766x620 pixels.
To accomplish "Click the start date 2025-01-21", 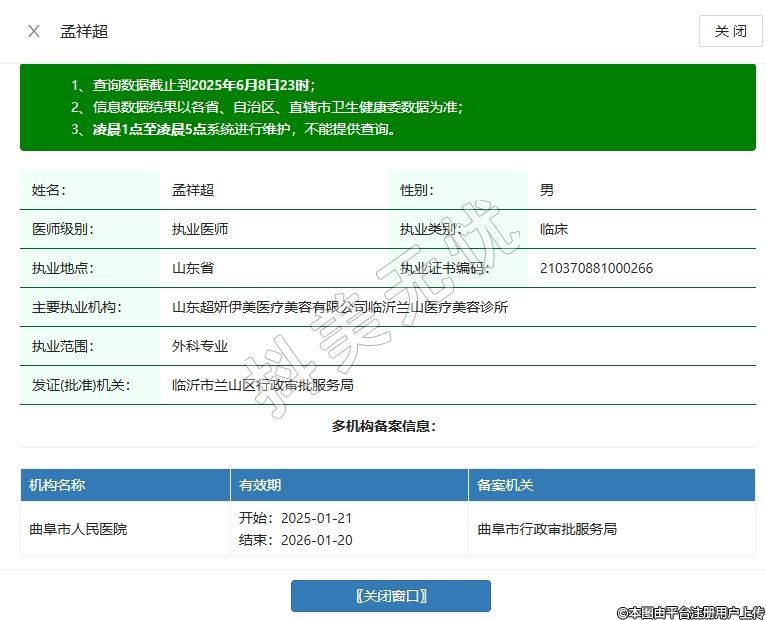I will tap(316, 518).
